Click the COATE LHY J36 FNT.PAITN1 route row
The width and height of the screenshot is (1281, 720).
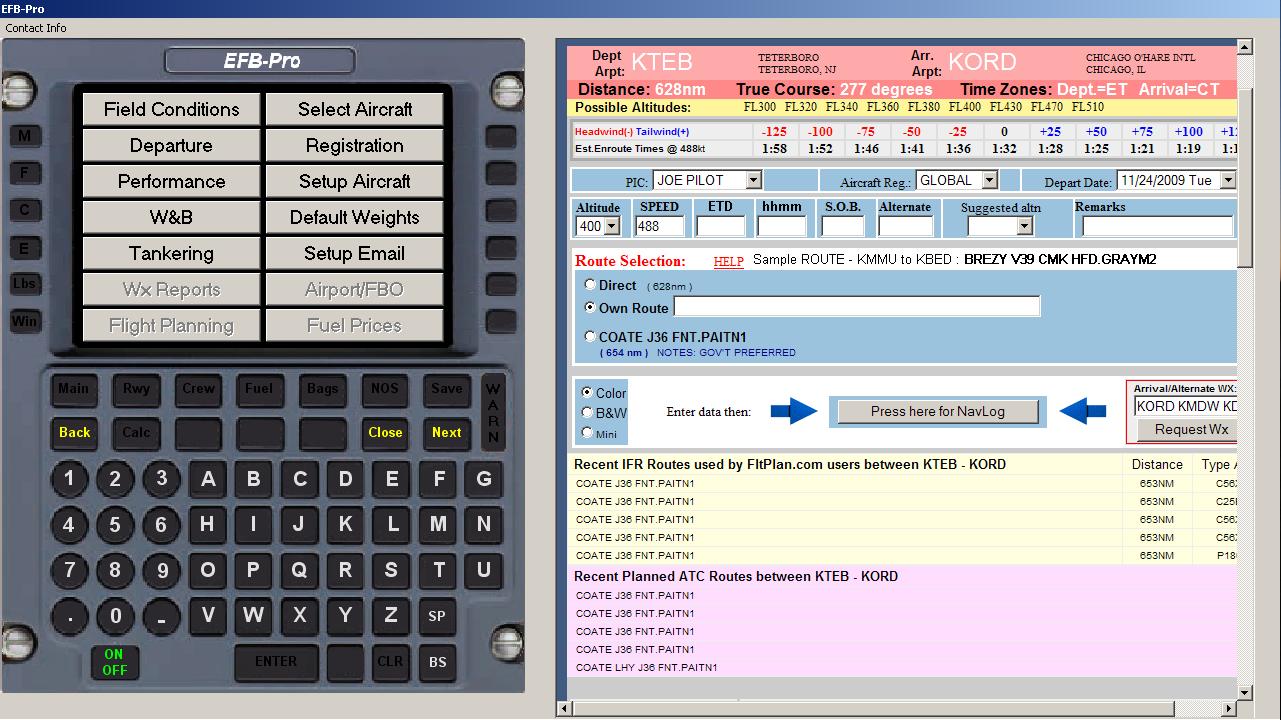pyautogui.click(x=902, y=668)
